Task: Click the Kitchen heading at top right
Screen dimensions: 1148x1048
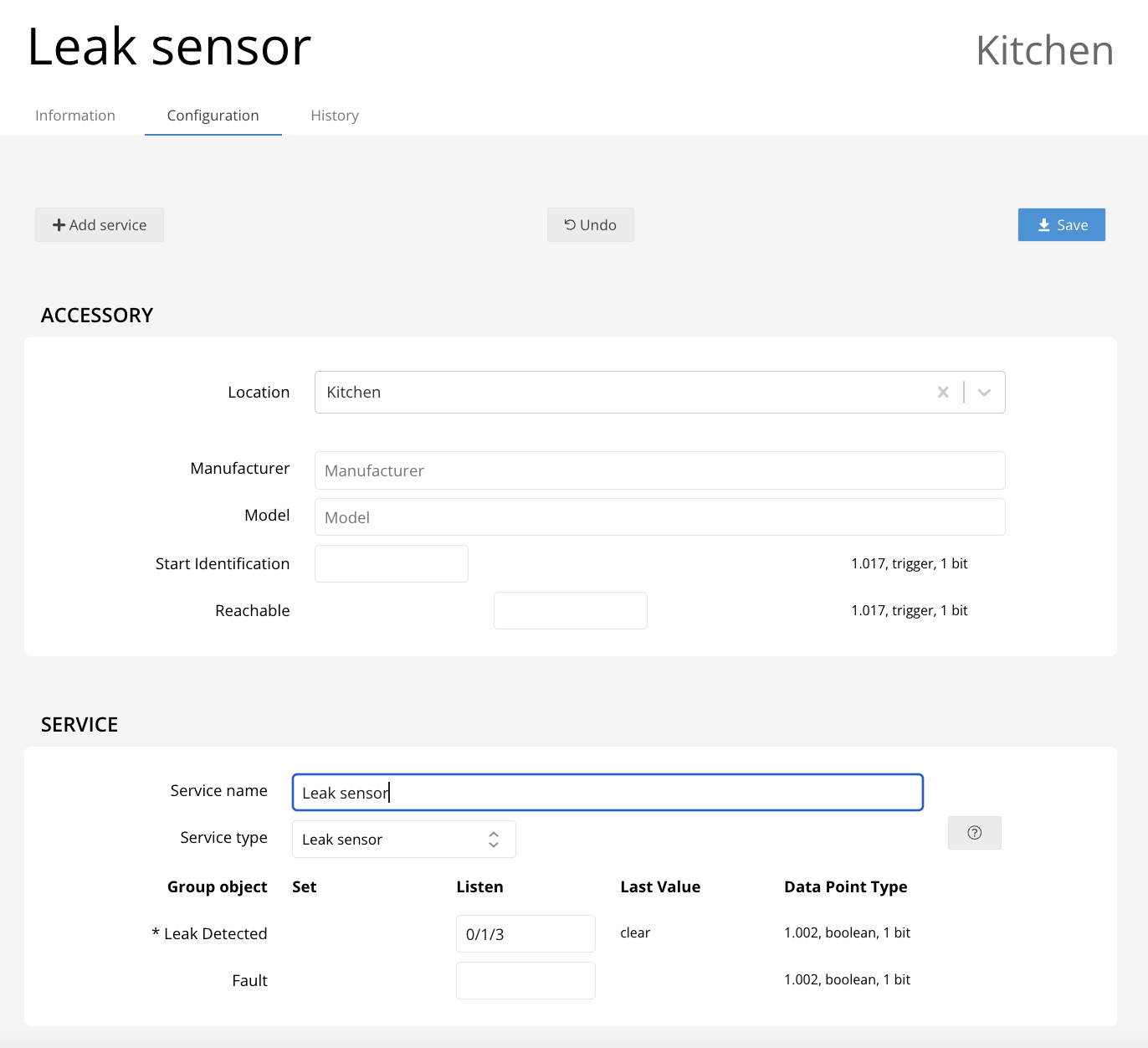Action: coord(1044,51)
